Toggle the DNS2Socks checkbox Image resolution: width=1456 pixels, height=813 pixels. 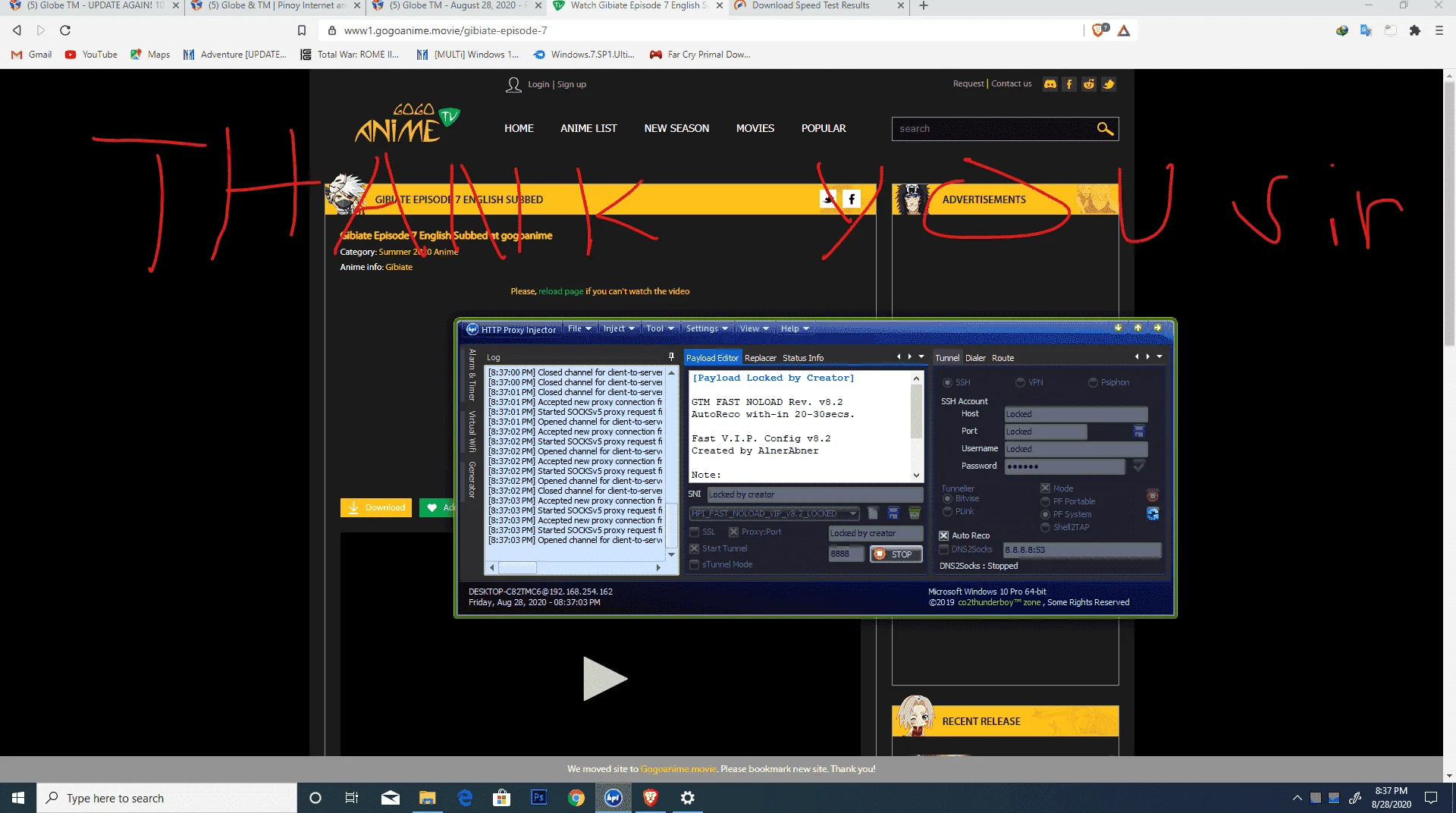(944, 549)
